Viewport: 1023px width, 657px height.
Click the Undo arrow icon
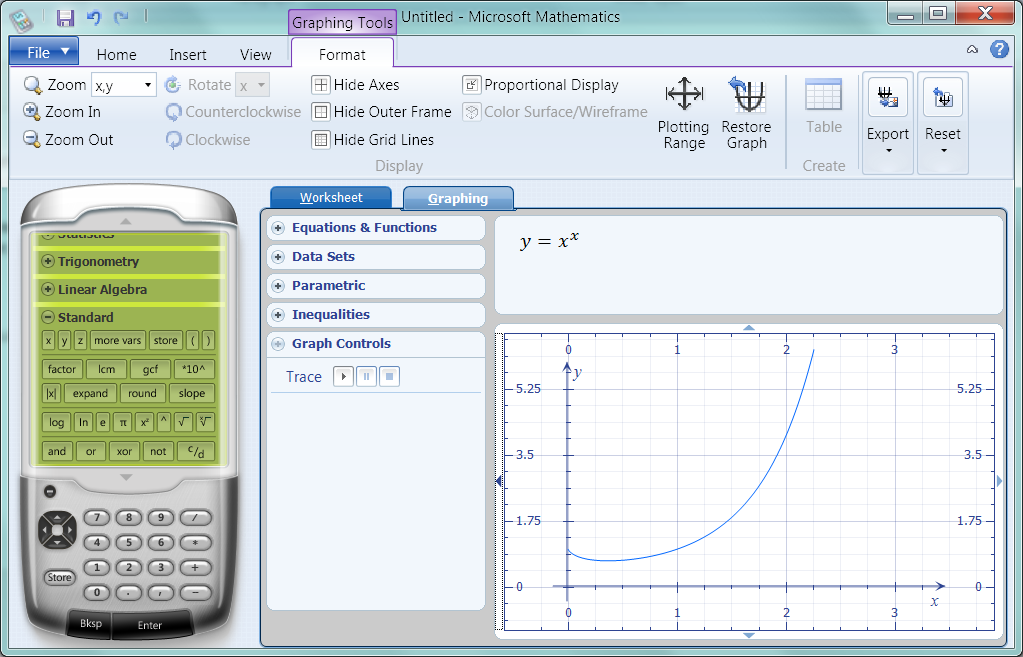(94, 17)
